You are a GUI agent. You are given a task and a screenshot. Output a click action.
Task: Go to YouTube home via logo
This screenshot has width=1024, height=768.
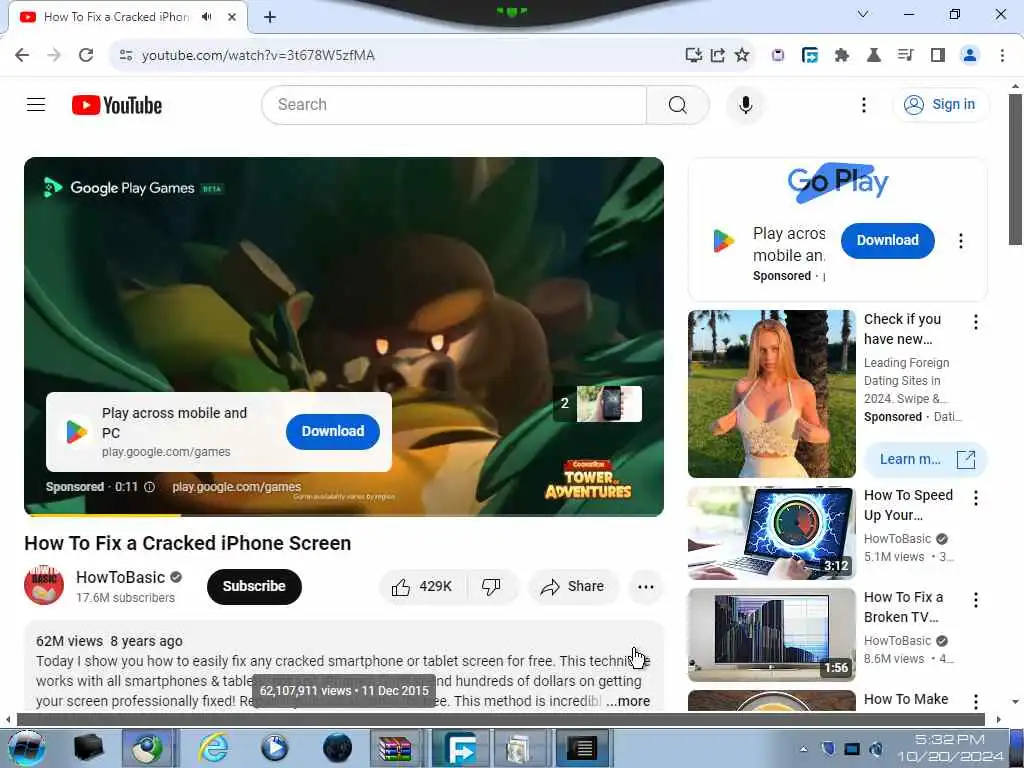pyautogui.click(x=117, y=105)
